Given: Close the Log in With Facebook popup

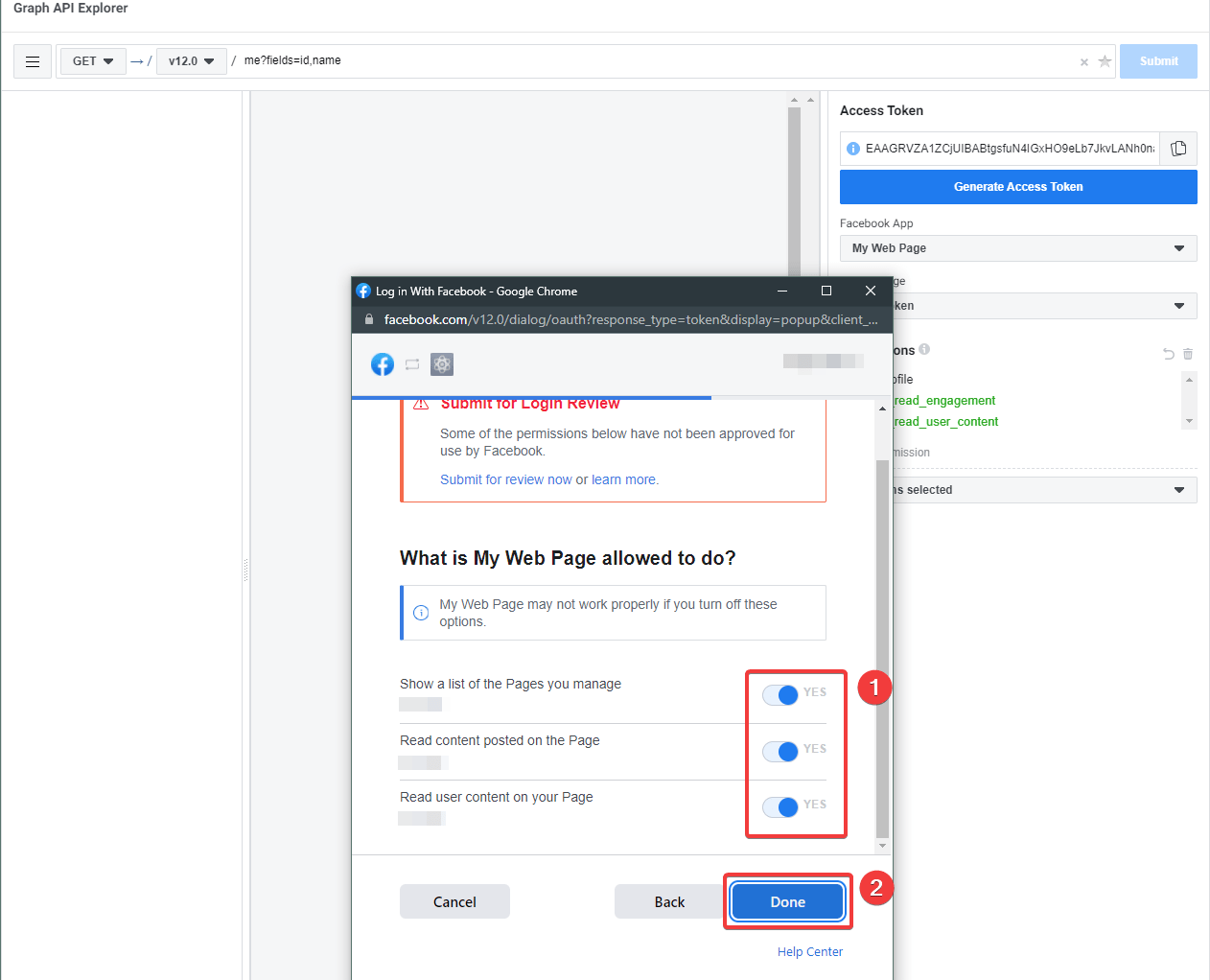Looking at the screenshot, I should (x=871, y=291).
